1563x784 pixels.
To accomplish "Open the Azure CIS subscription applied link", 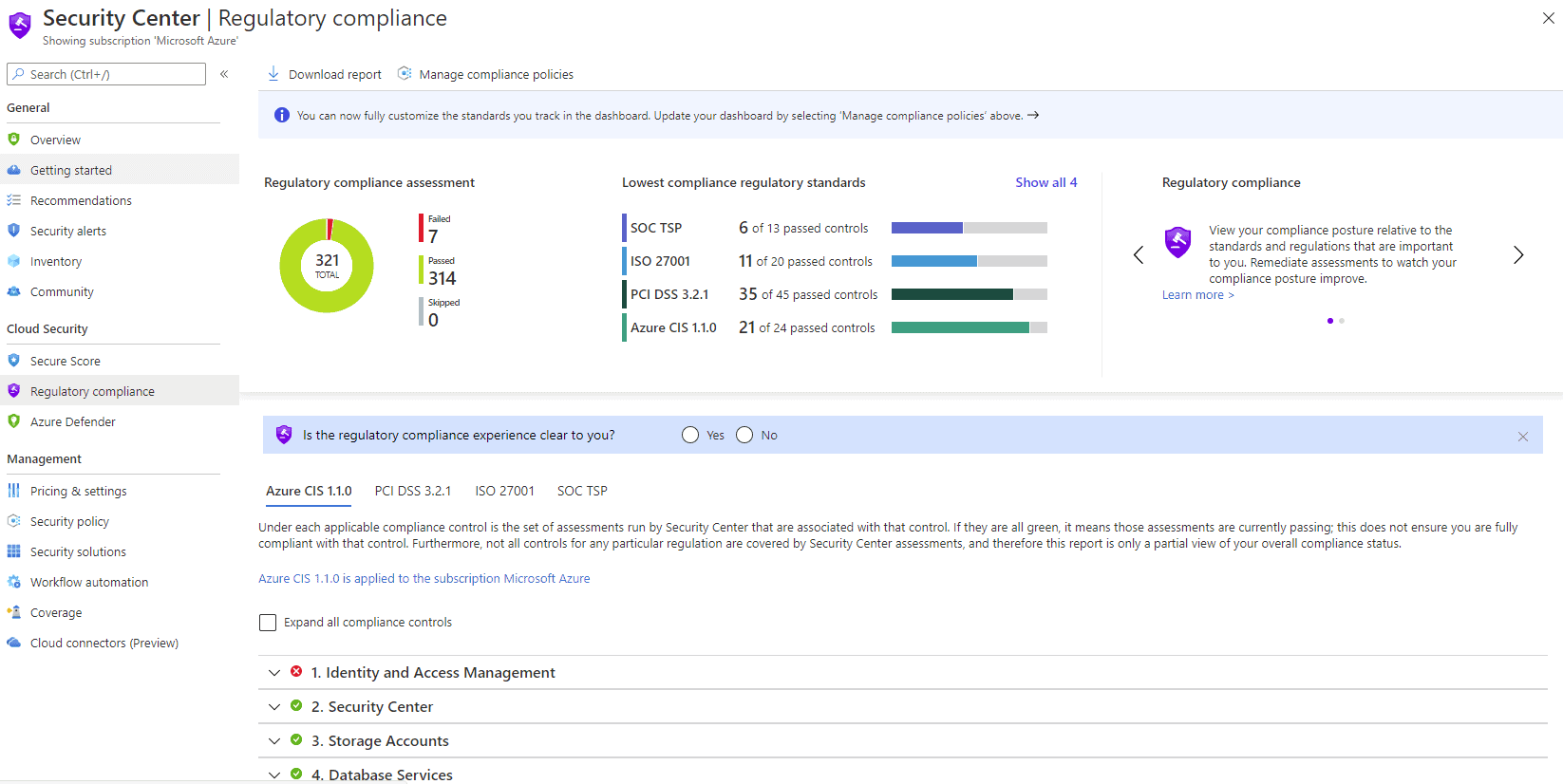I will point(424,578).
